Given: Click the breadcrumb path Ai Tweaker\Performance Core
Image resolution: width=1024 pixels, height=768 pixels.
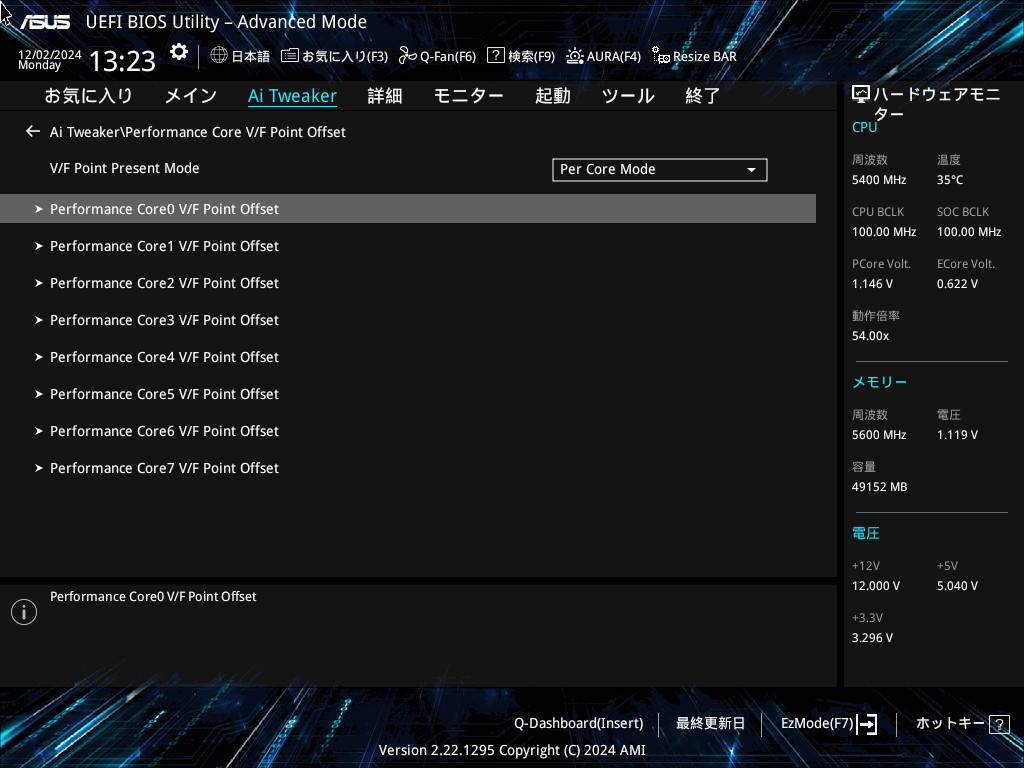Looking at the screenshot, I should [x=198, y=132].
